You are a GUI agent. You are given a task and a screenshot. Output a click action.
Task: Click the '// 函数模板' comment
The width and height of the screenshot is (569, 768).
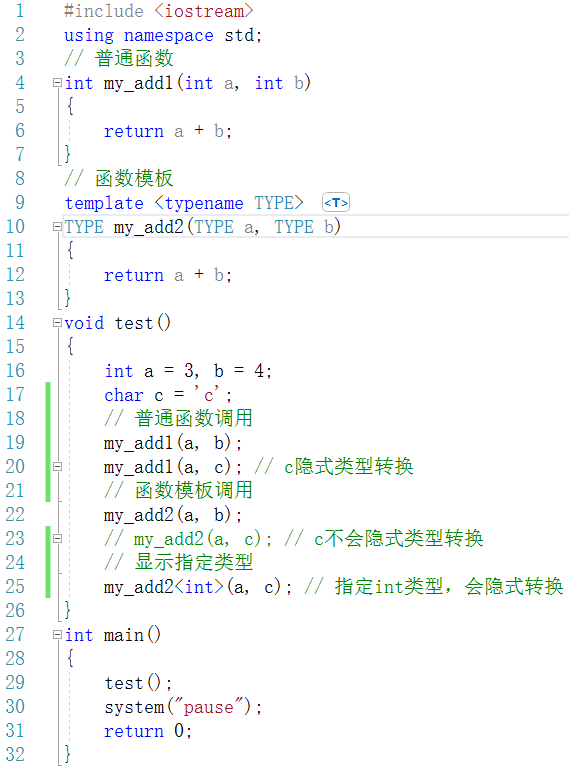click(x=119, y=179)
